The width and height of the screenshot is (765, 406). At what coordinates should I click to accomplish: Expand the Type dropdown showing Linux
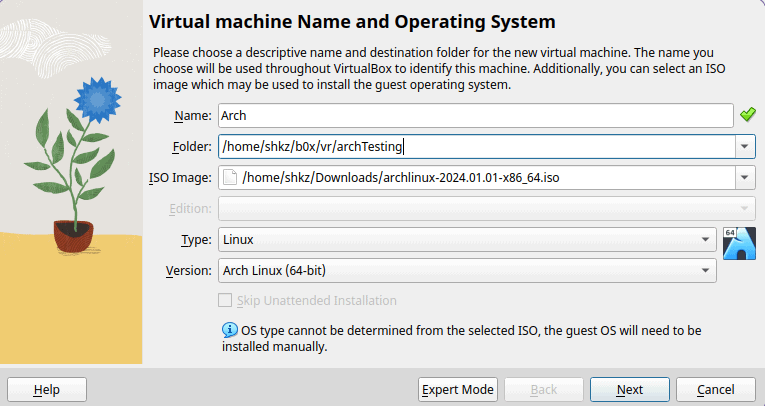467,240
